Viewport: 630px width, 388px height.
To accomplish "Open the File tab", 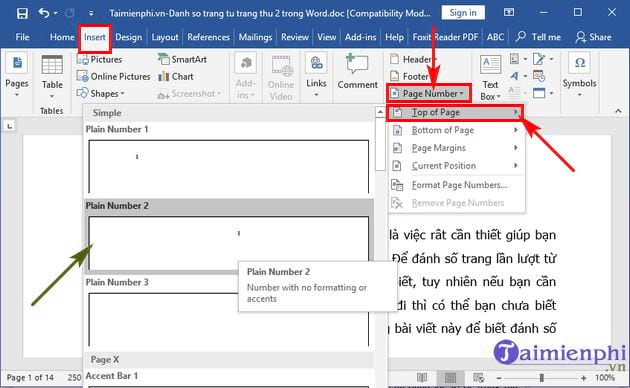I will click(22, 37).
